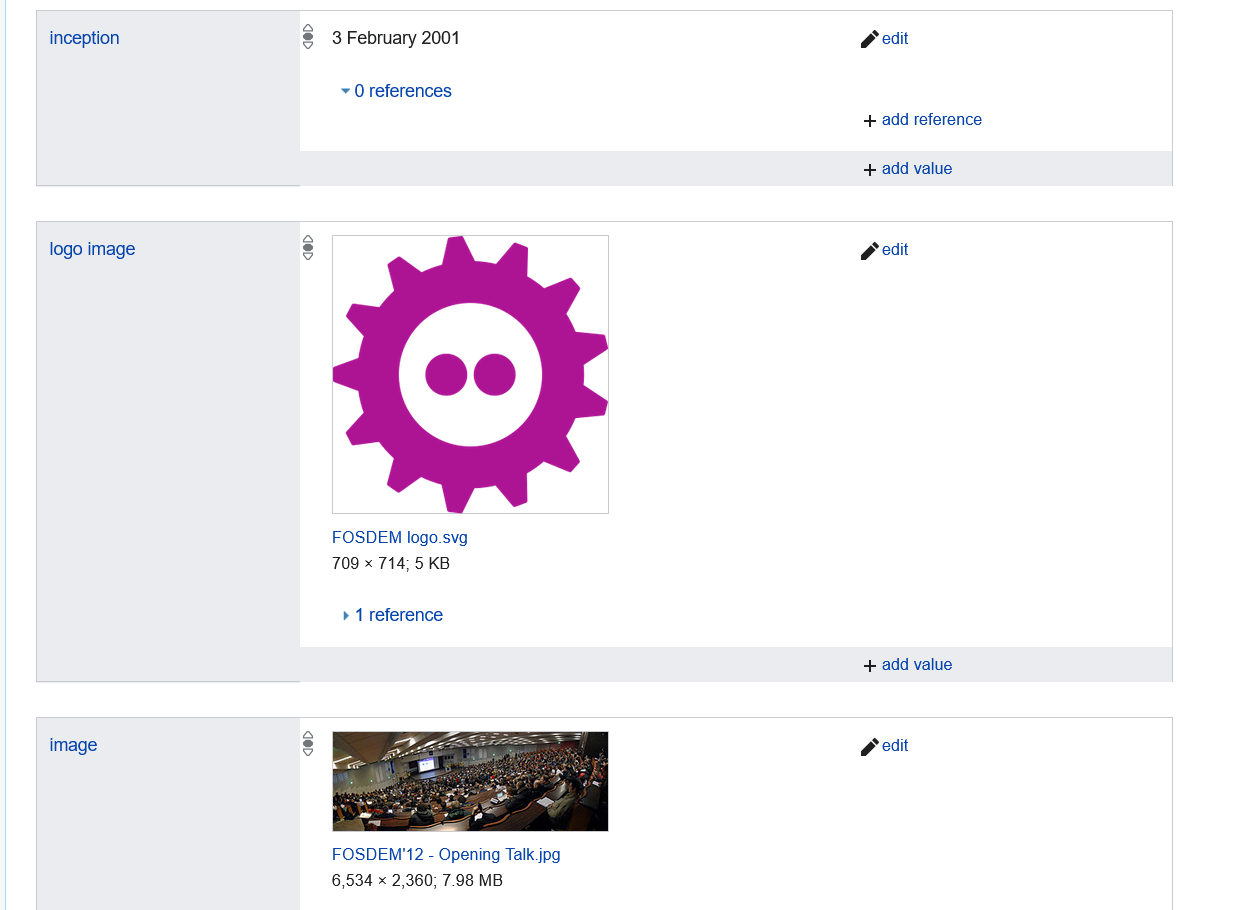Click add value under logo image
The height and width of the screenshot is (910, 1245).
(917, 664)
